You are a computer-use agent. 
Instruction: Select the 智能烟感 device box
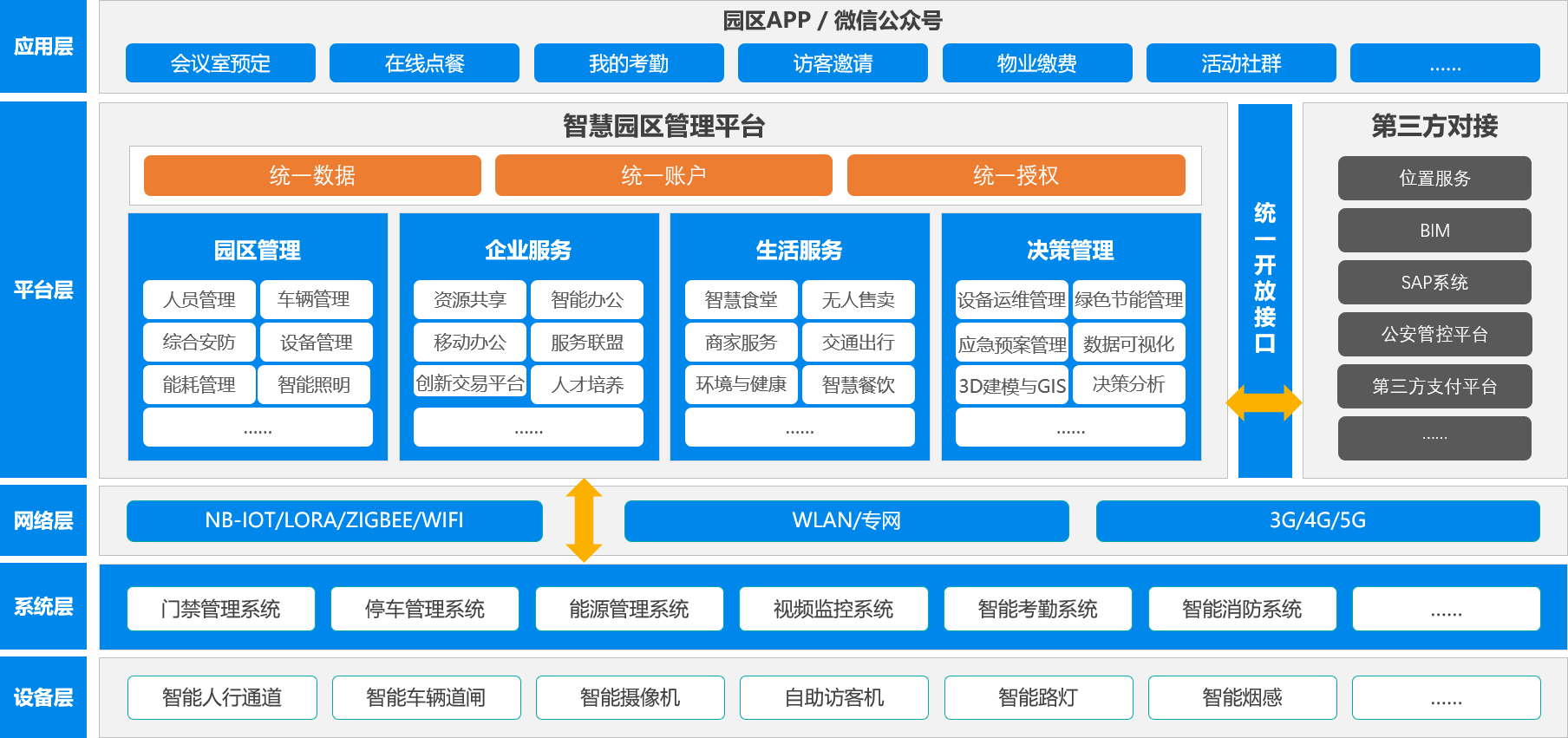[1243, 697]
